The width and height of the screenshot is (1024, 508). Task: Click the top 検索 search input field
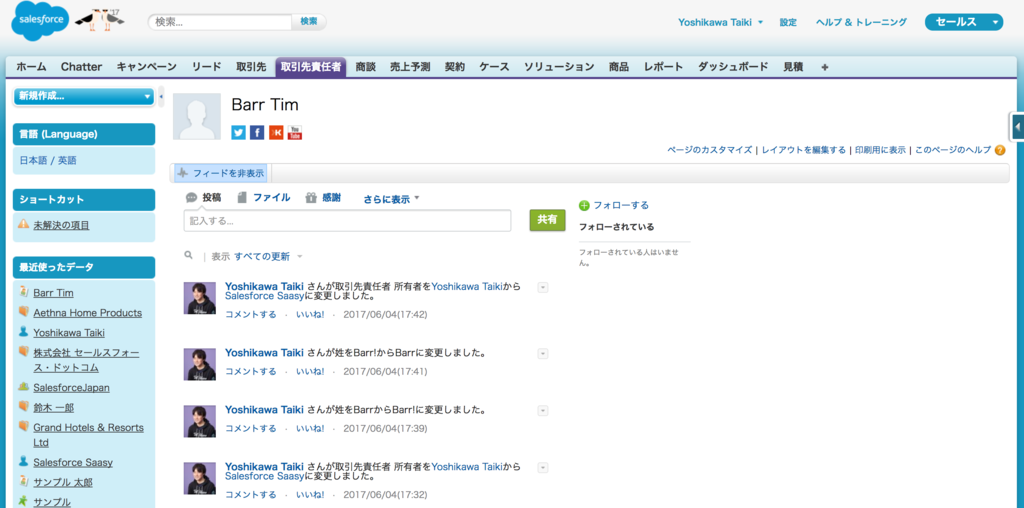220,22
